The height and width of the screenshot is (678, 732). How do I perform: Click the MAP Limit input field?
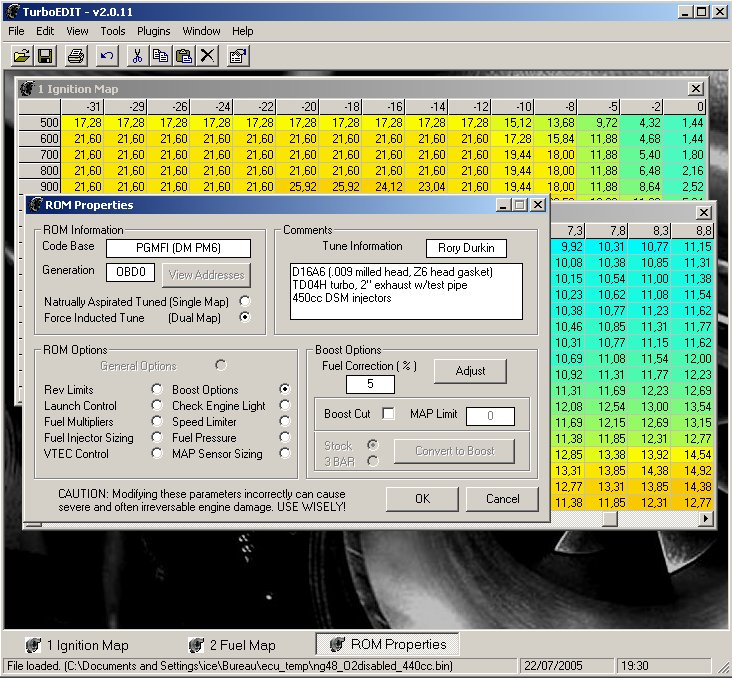tap(490, 416)
